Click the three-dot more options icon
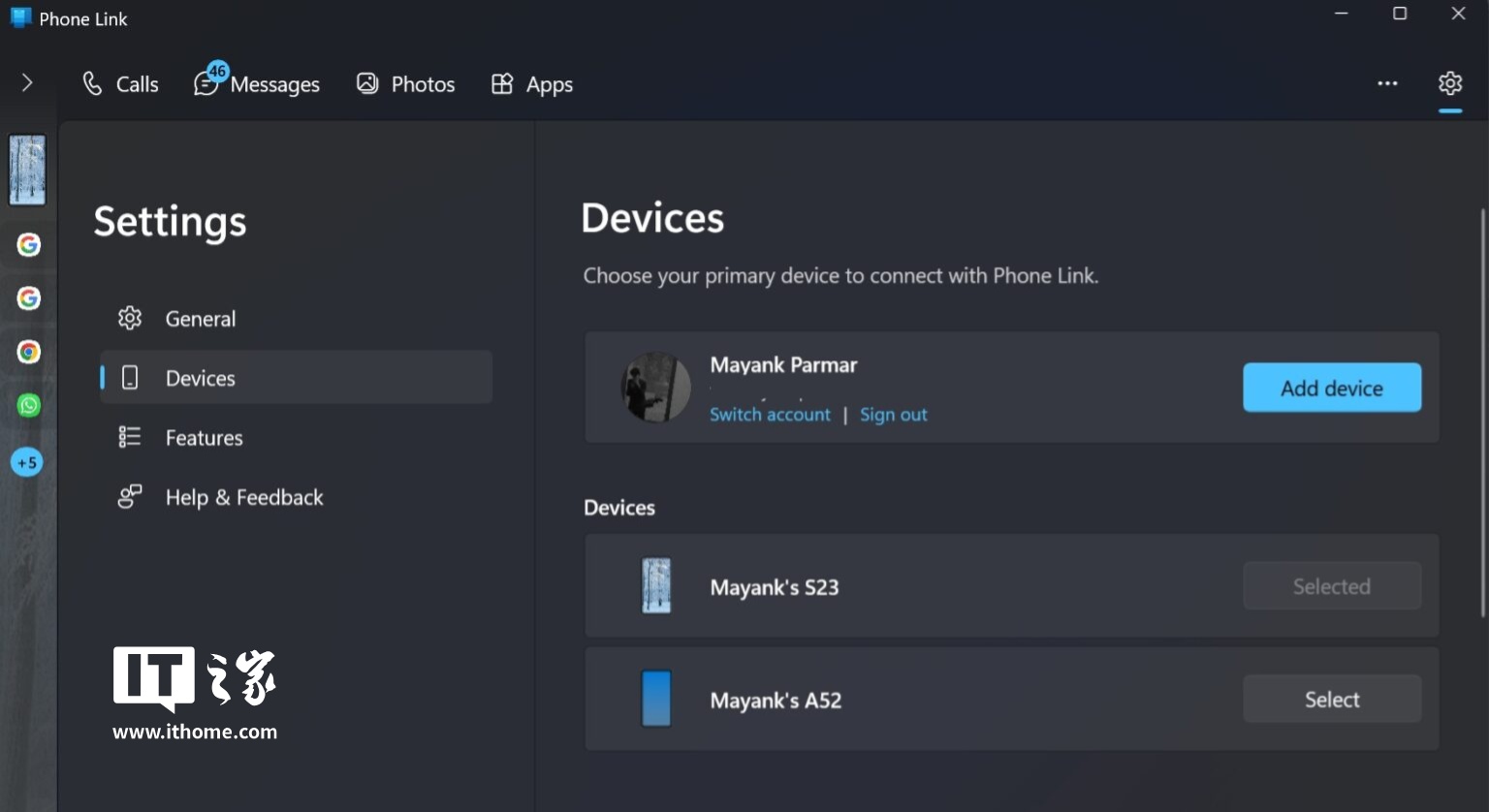The image size is (1489, 812). (1387, 83)
